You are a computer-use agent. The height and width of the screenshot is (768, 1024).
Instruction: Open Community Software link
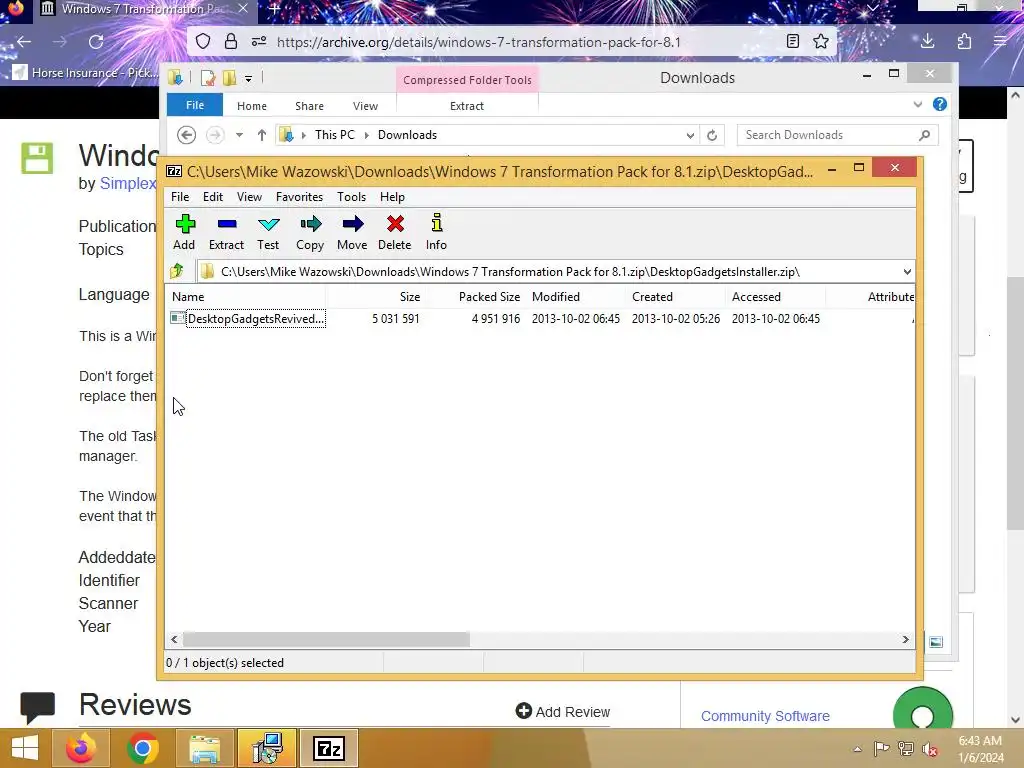(x=765, y=716)
